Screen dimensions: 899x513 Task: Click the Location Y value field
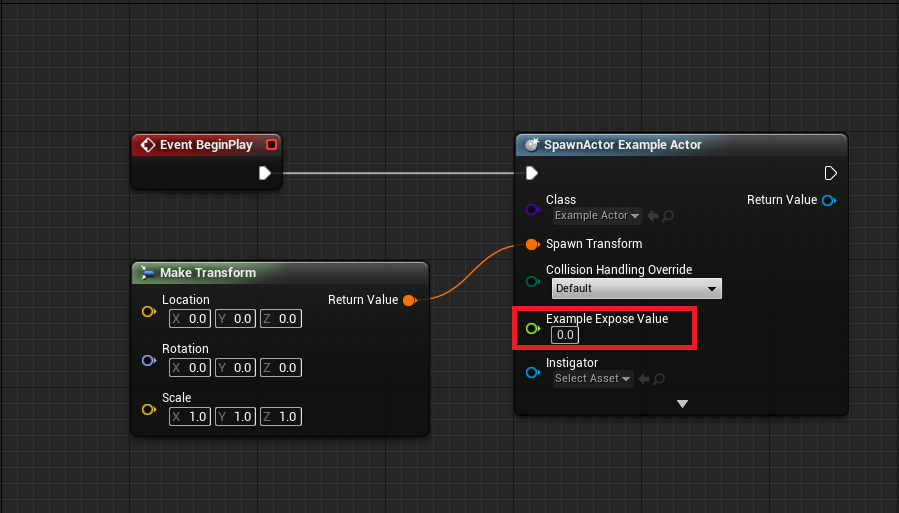235,319
